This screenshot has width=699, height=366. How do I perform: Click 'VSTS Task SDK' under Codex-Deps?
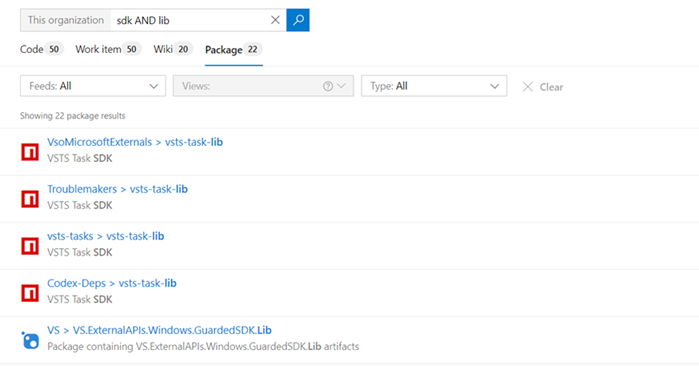(x=80, y=300)
